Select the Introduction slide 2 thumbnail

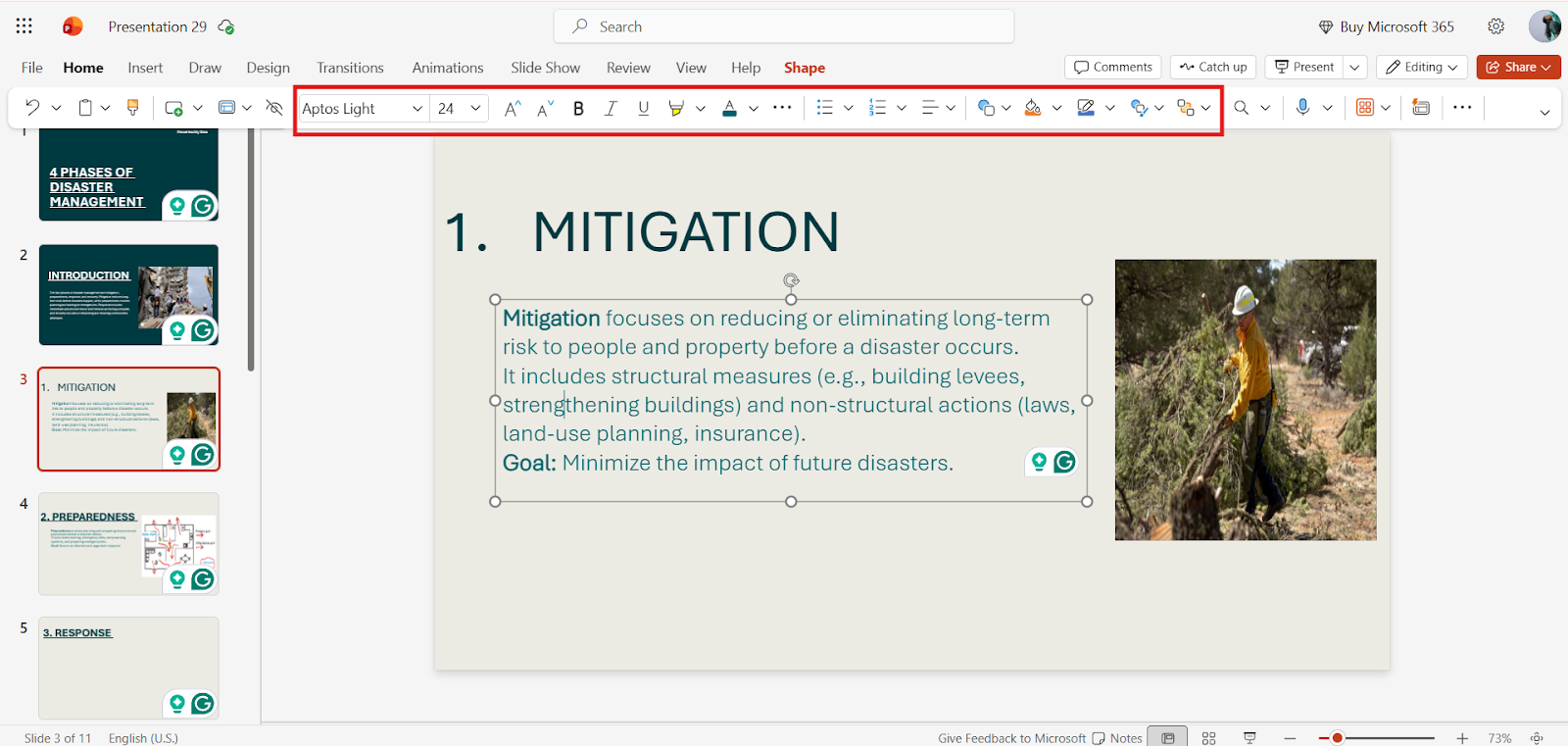tap(128, 295)
